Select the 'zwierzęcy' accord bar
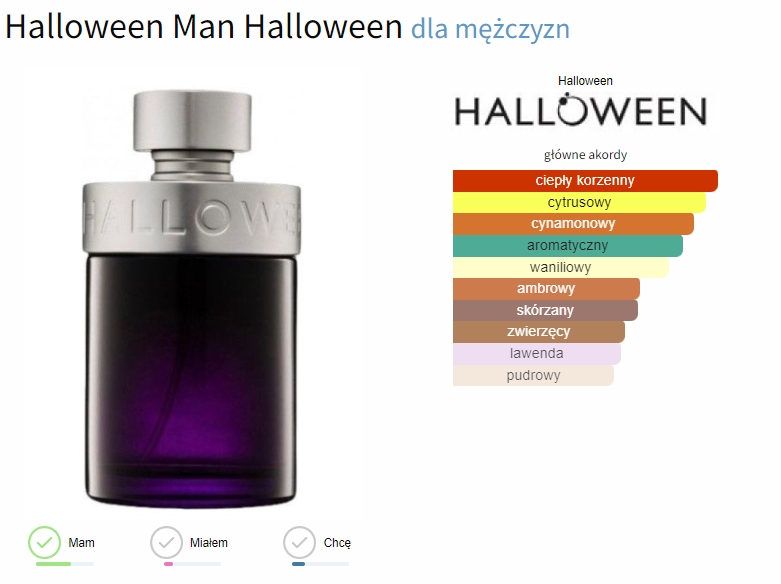The image size is (781, 584). (539, 332)
